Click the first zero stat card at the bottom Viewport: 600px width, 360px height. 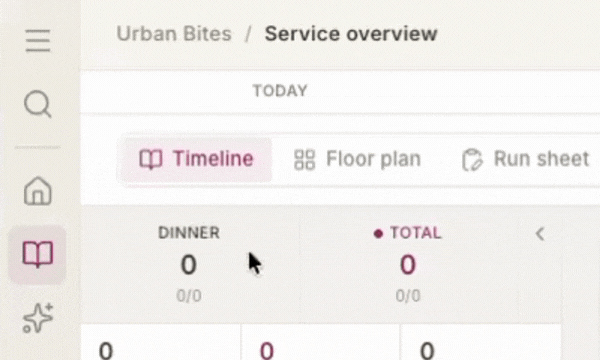[161, 342]
